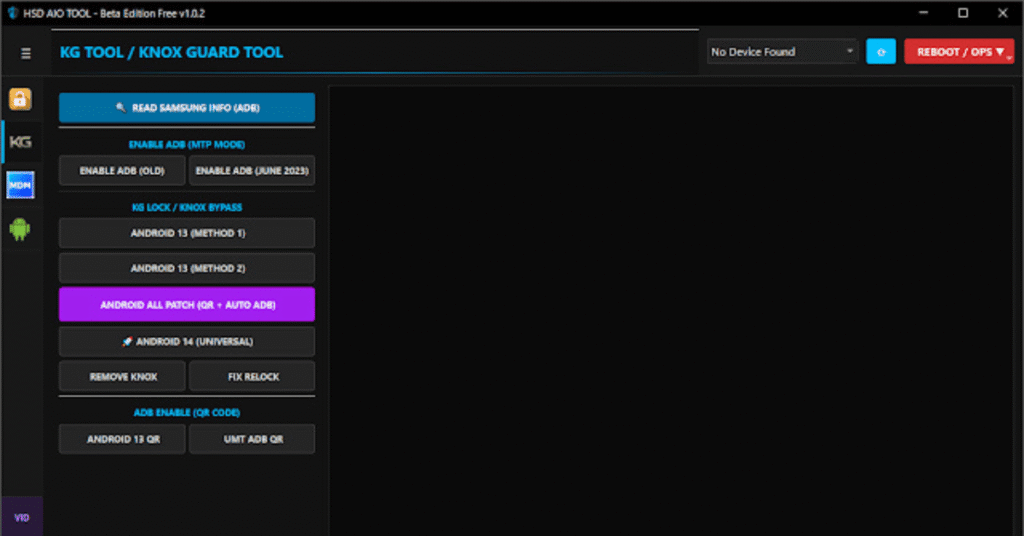The height and width of the screenshot is (536, 1024).
Task: Run Android 13 (Method 1) bypass
Action: tap(187, 233)
